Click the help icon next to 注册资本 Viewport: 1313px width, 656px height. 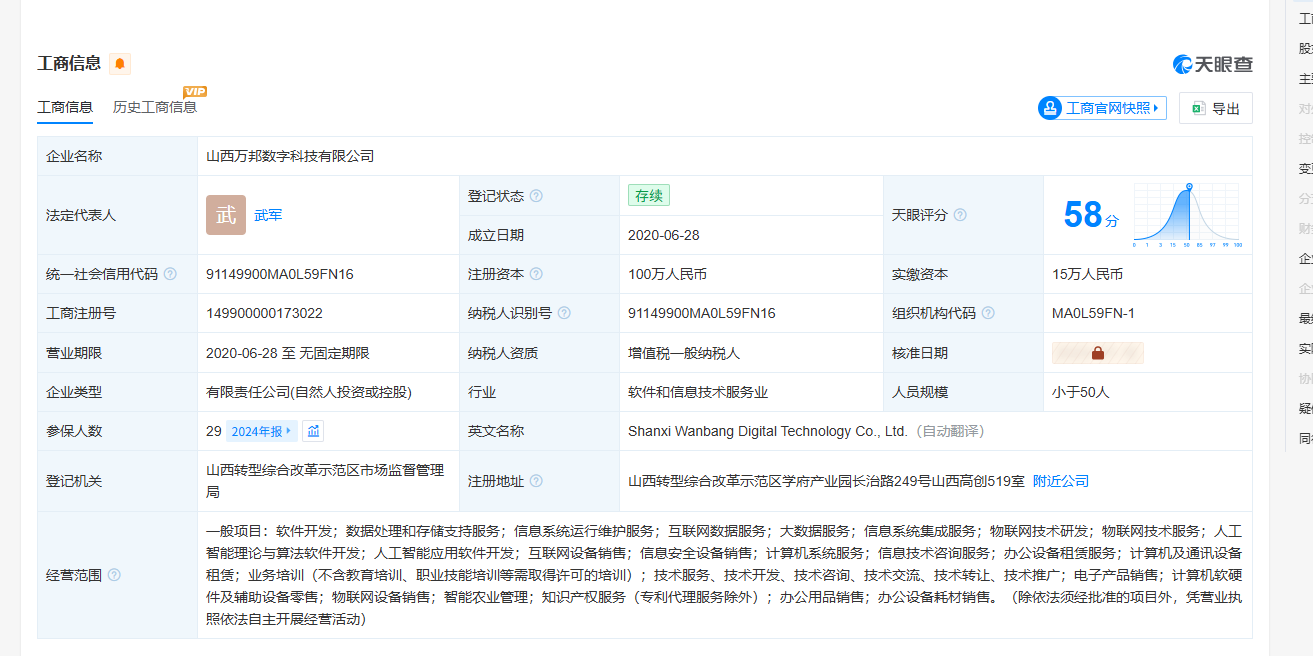pos(536,274)
